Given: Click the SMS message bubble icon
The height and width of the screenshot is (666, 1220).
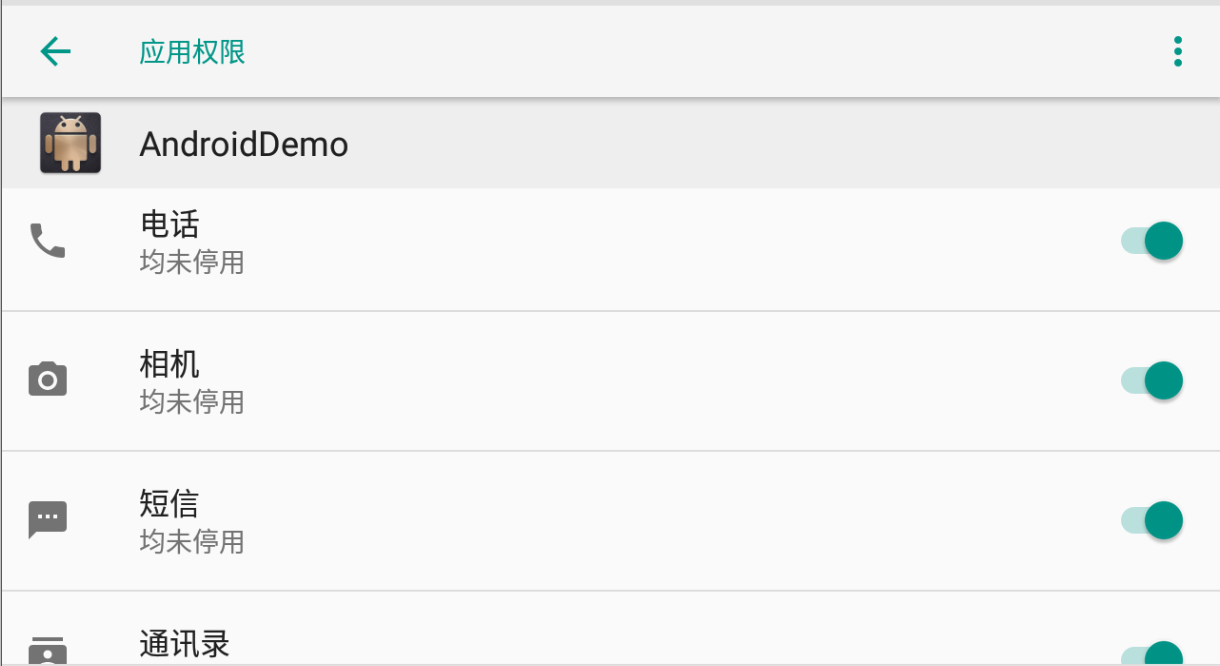Looking at the screenshot, I should (47, 520).
